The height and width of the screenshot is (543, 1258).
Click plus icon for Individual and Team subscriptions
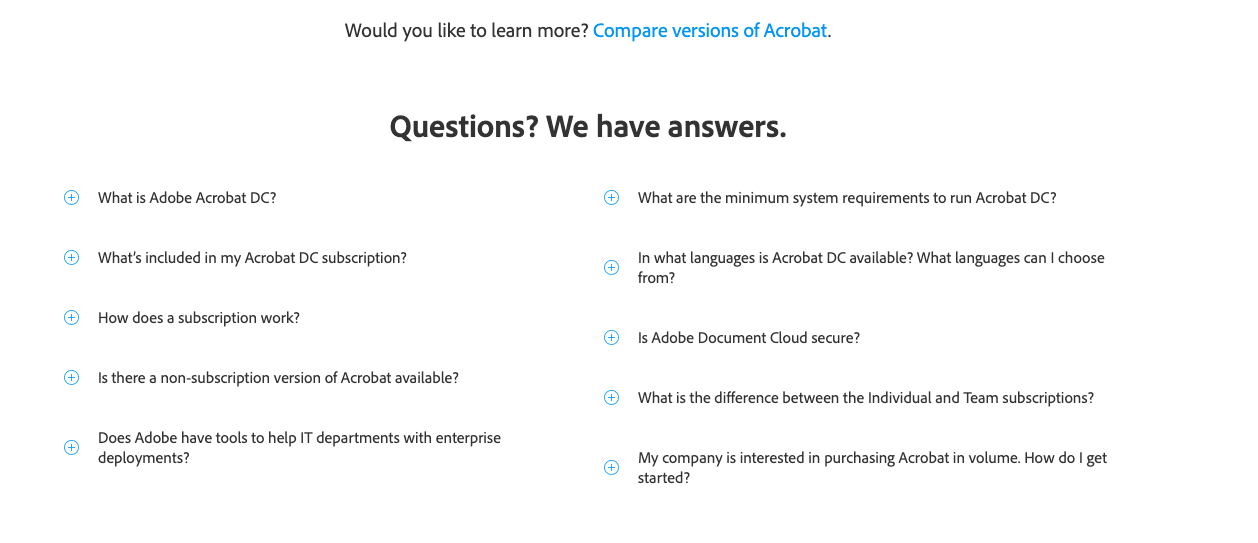click(x=611, y=398)
